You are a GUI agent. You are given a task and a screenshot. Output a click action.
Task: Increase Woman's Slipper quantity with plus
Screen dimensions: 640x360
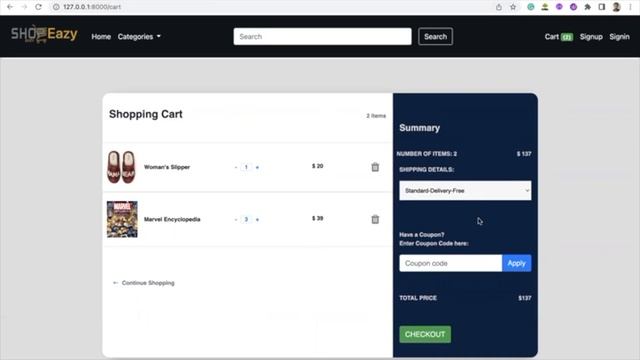[257, 167]
